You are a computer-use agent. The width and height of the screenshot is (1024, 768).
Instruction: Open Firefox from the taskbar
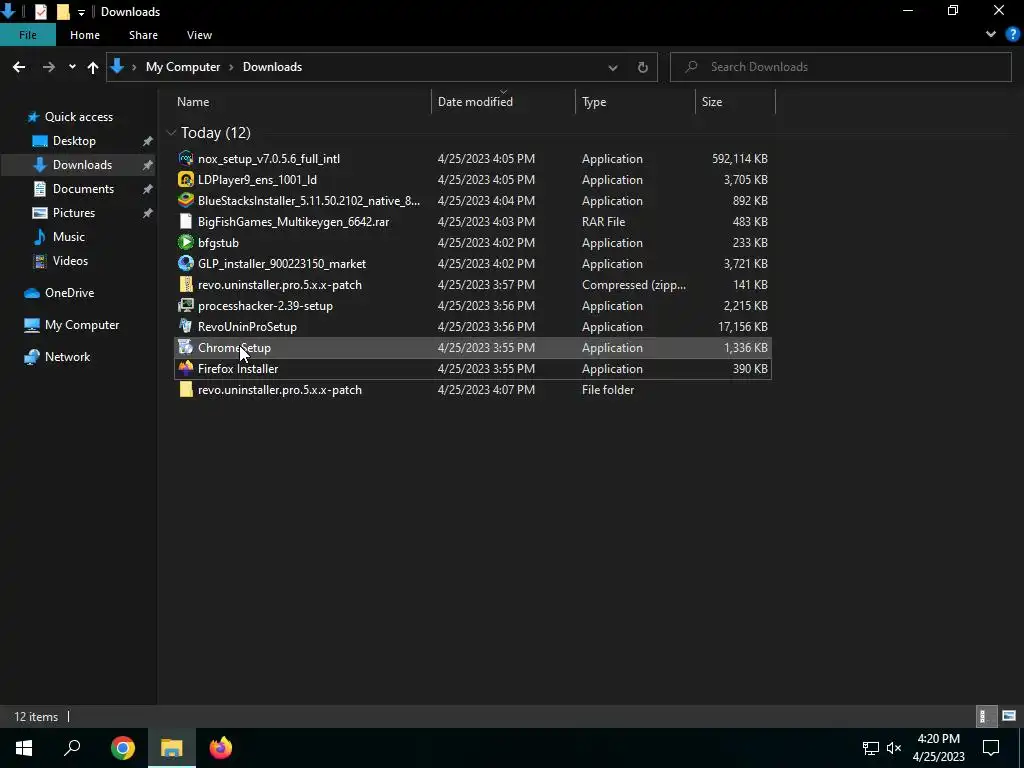221,748
